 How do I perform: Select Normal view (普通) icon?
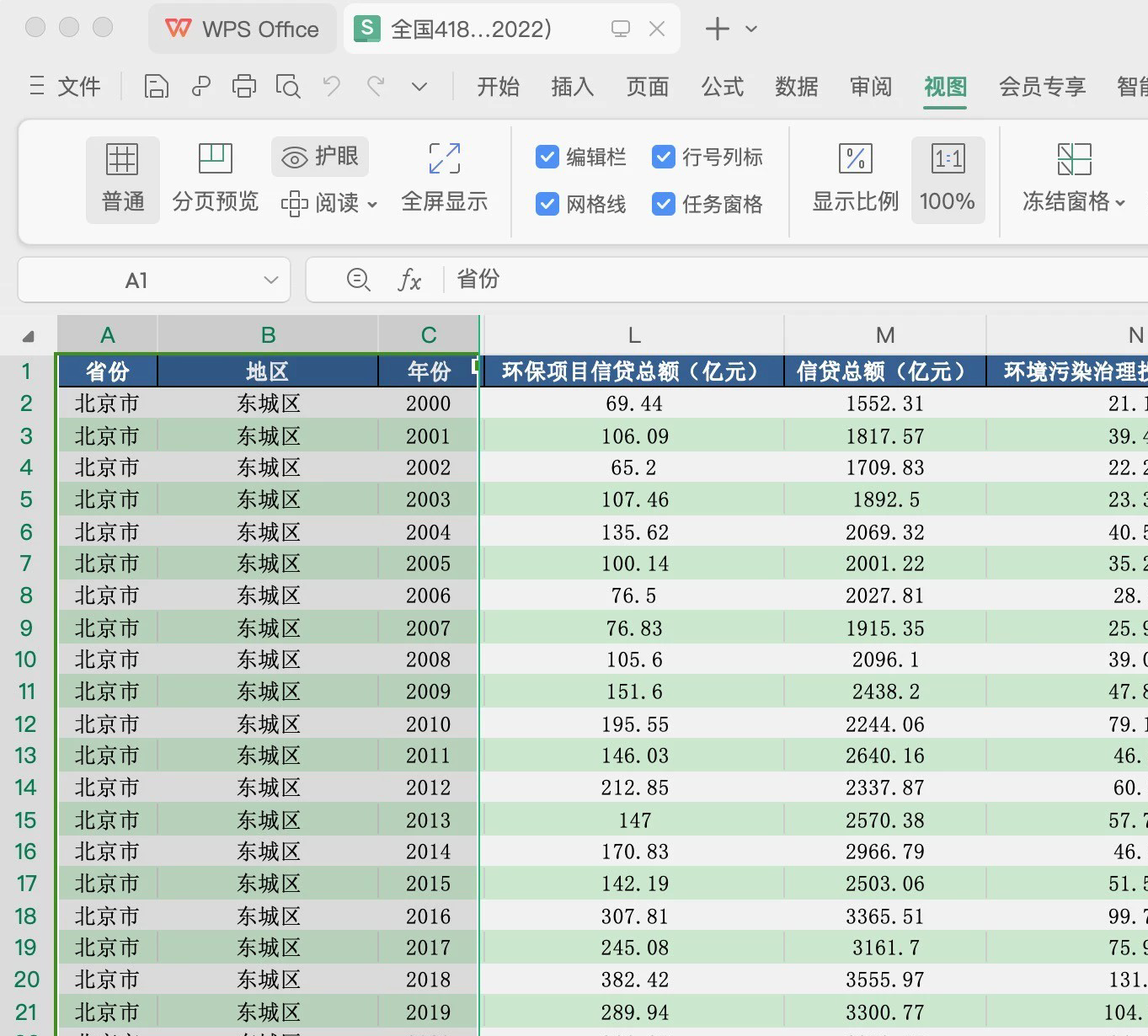coord(122,179)
